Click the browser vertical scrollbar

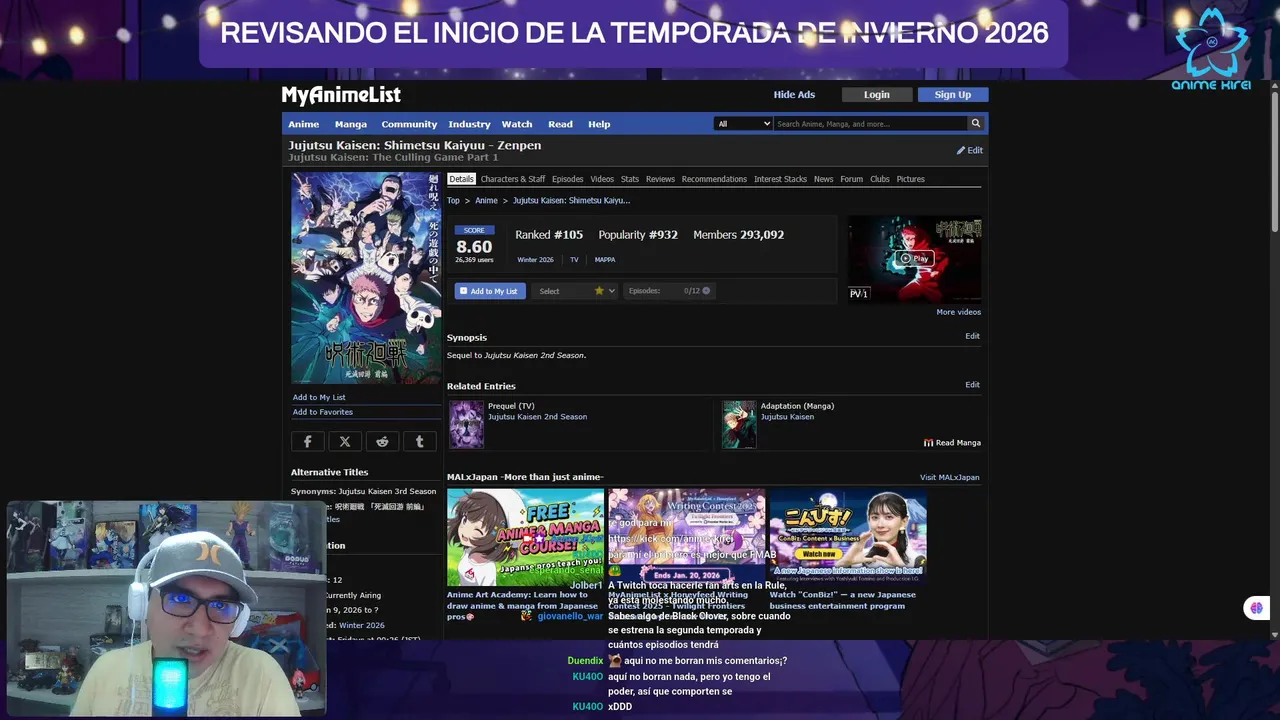1274,160
